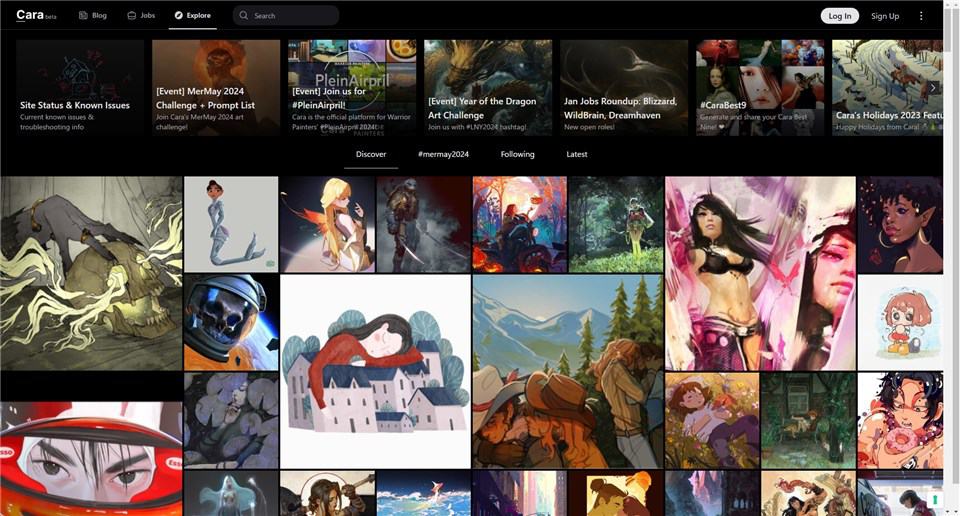Click the magnifying glass search icon
This screenshot has height=516, width=960.
tap(244, 15)
